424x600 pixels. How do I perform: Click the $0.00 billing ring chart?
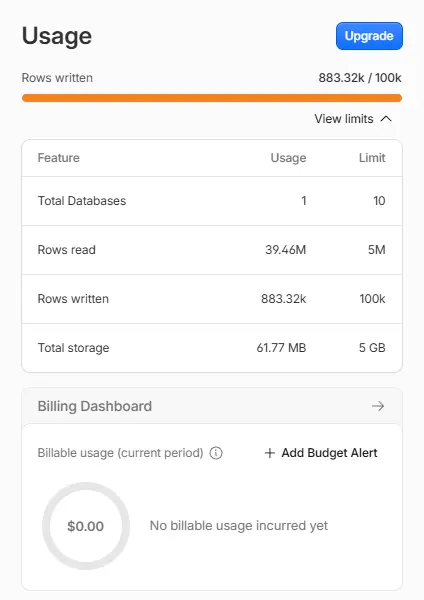(x=86, y=526)
